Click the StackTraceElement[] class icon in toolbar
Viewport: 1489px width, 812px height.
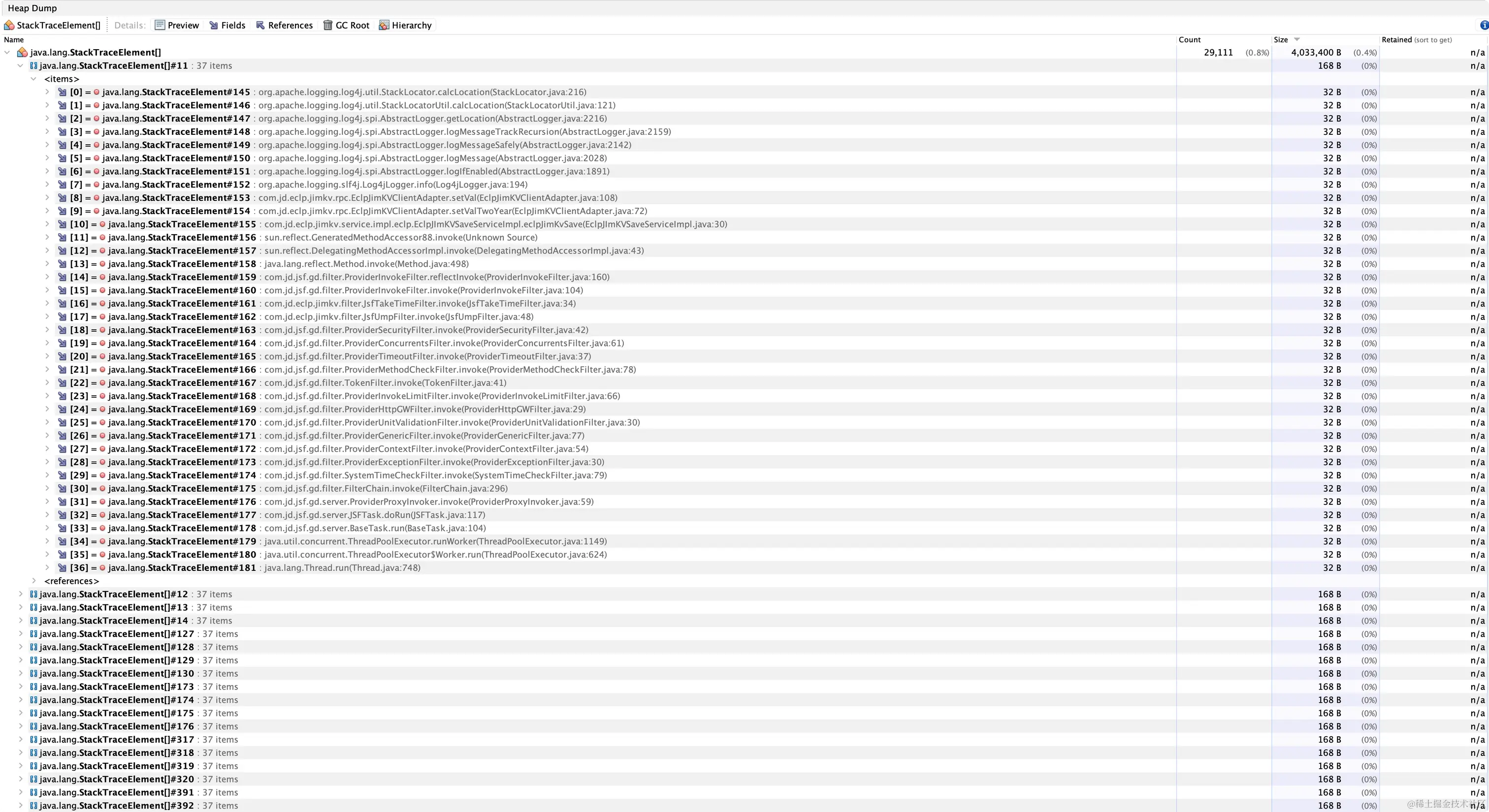coord(9,25)
